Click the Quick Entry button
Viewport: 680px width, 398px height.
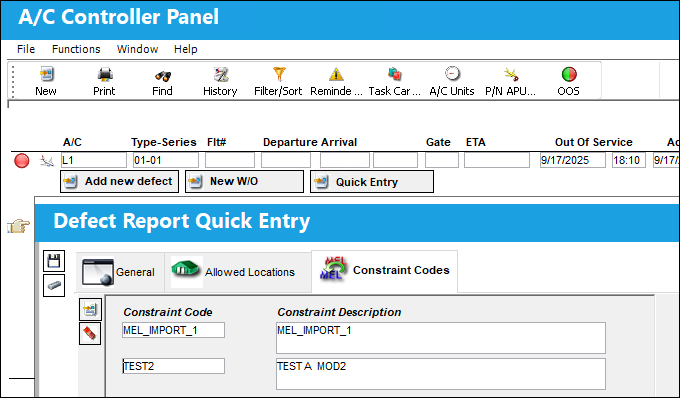click(372, 182)
